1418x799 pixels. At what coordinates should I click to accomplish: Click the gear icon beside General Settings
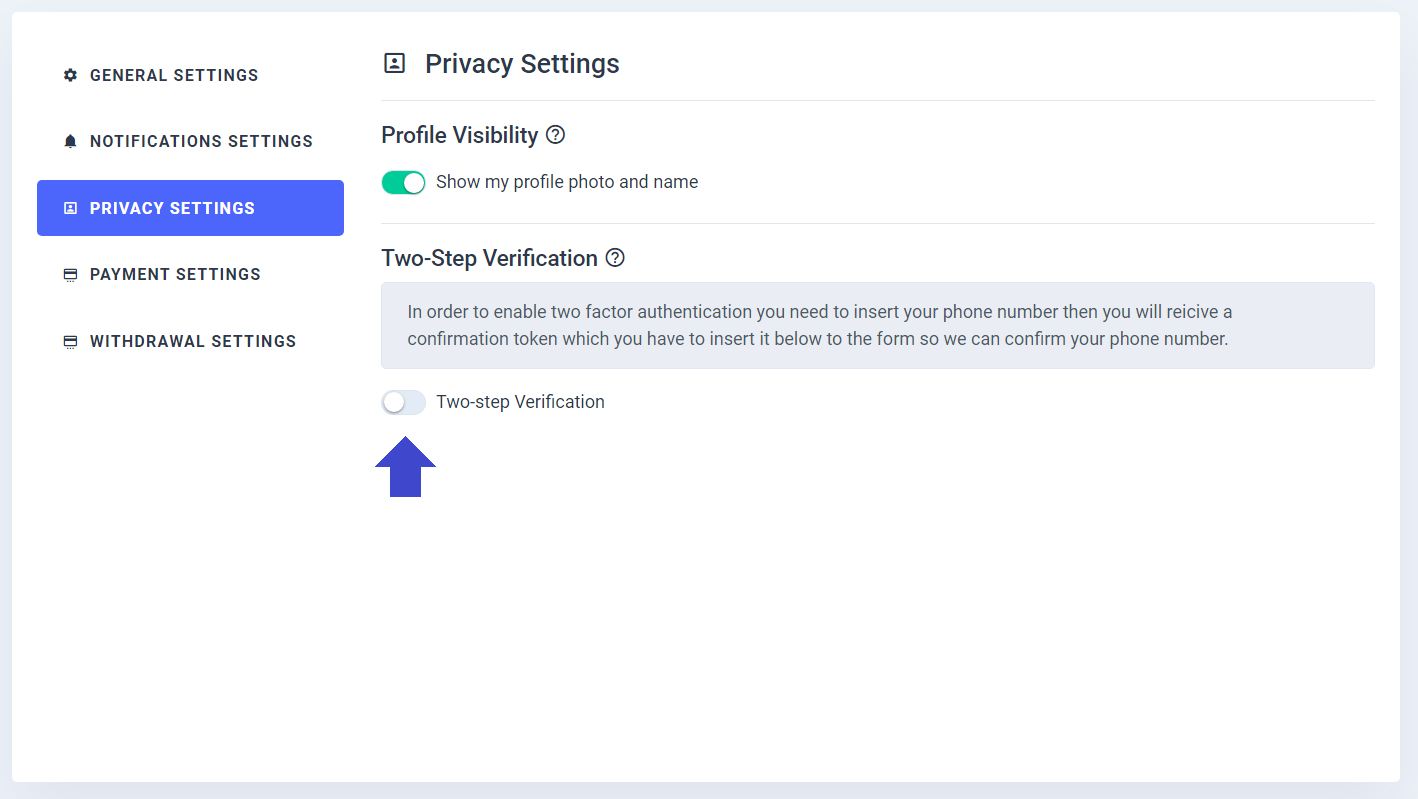[70, 75]
